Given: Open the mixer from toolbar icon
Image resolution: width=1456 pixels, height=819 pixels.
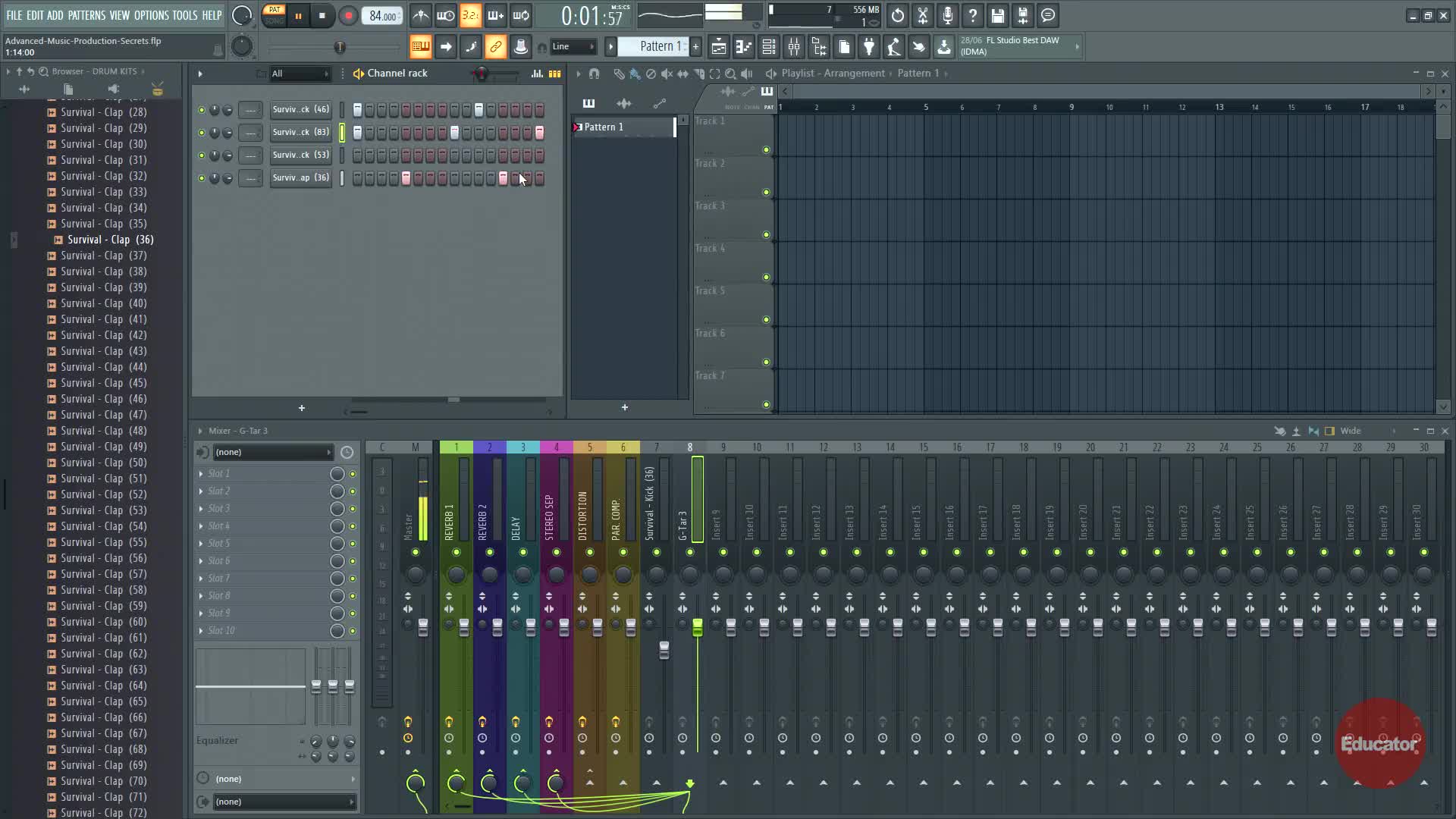Looking at the screenshot, I should (x=794, y=47).
